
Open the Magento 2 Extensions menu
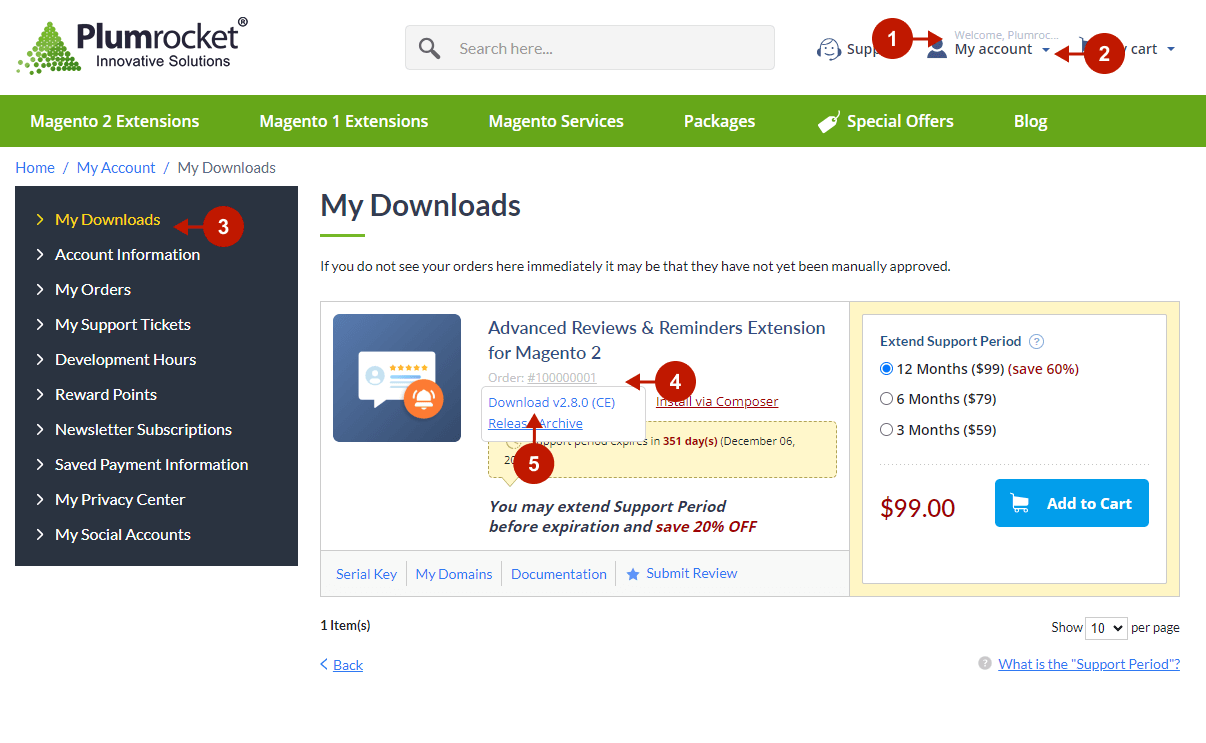(114, 120)
